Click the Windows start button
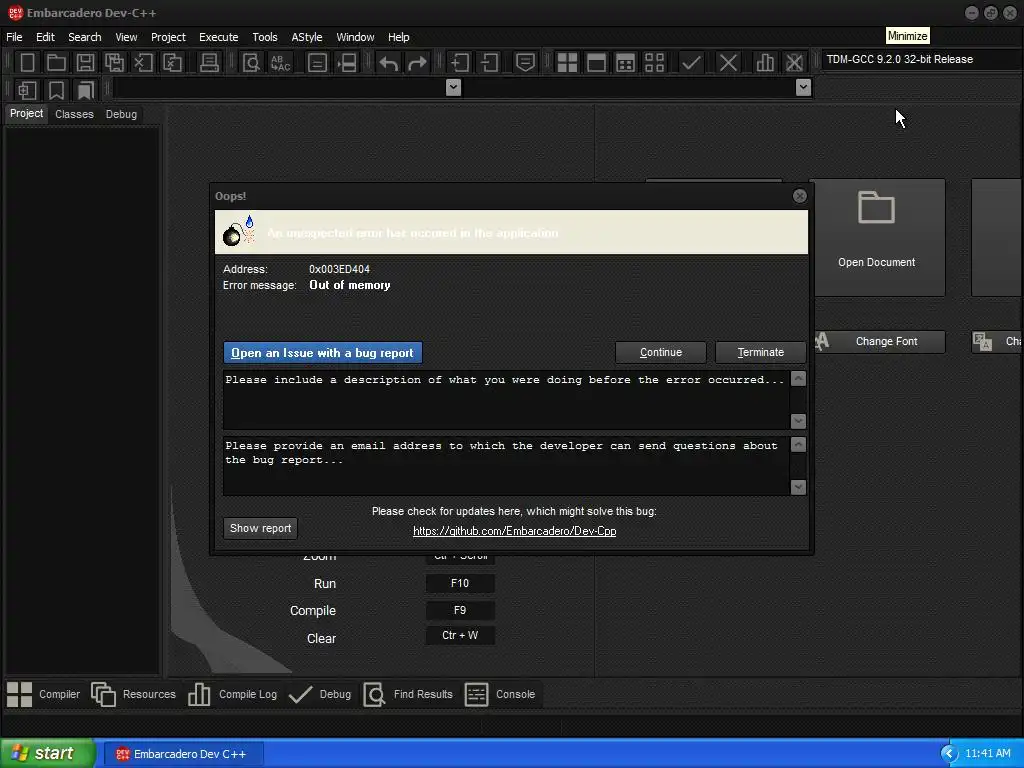 click(x=47, y=754)
